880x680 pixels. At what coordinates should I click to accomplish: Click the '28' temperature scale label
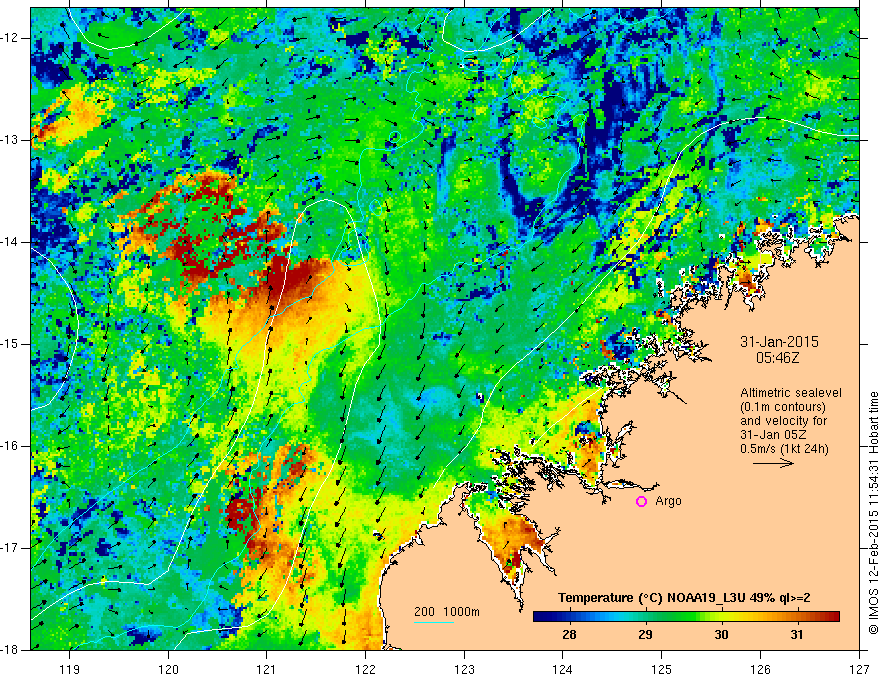[569, 635]
